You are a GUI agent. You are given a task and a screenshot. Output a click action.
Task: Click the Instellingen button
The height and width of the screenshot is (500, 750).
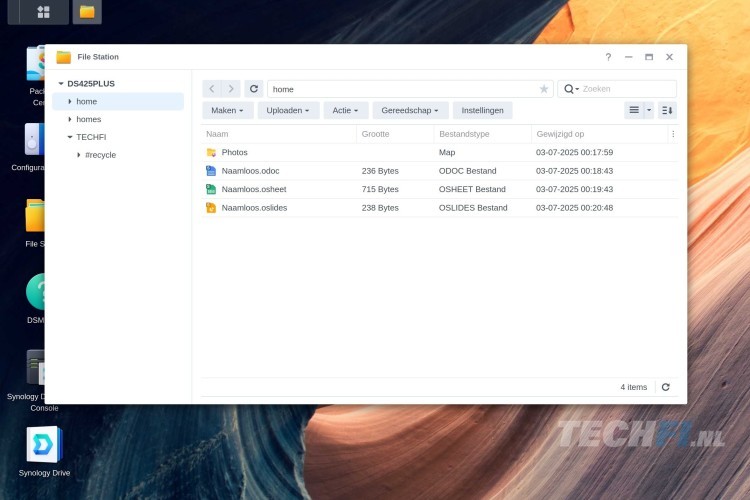(482, 111)
